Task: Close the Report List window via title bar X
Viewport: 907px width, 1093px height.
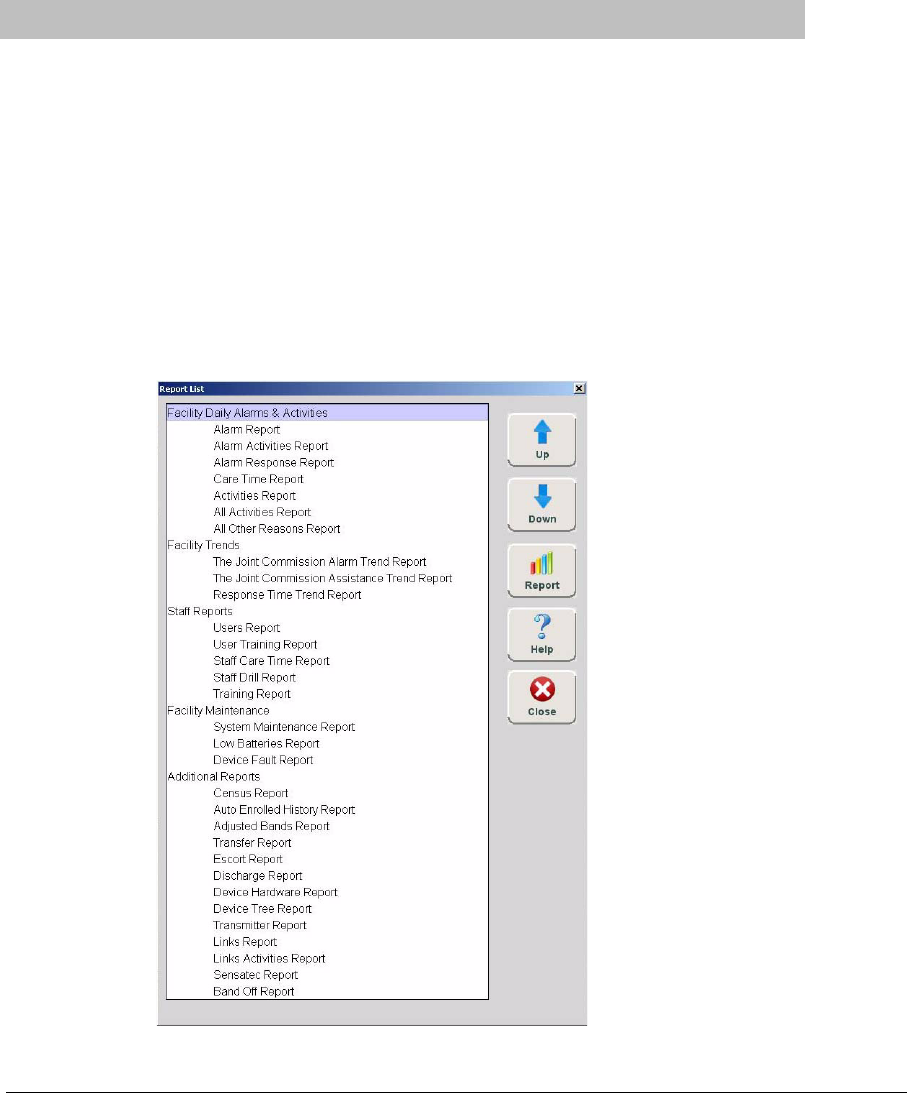Action: click(x=579, y=388)
